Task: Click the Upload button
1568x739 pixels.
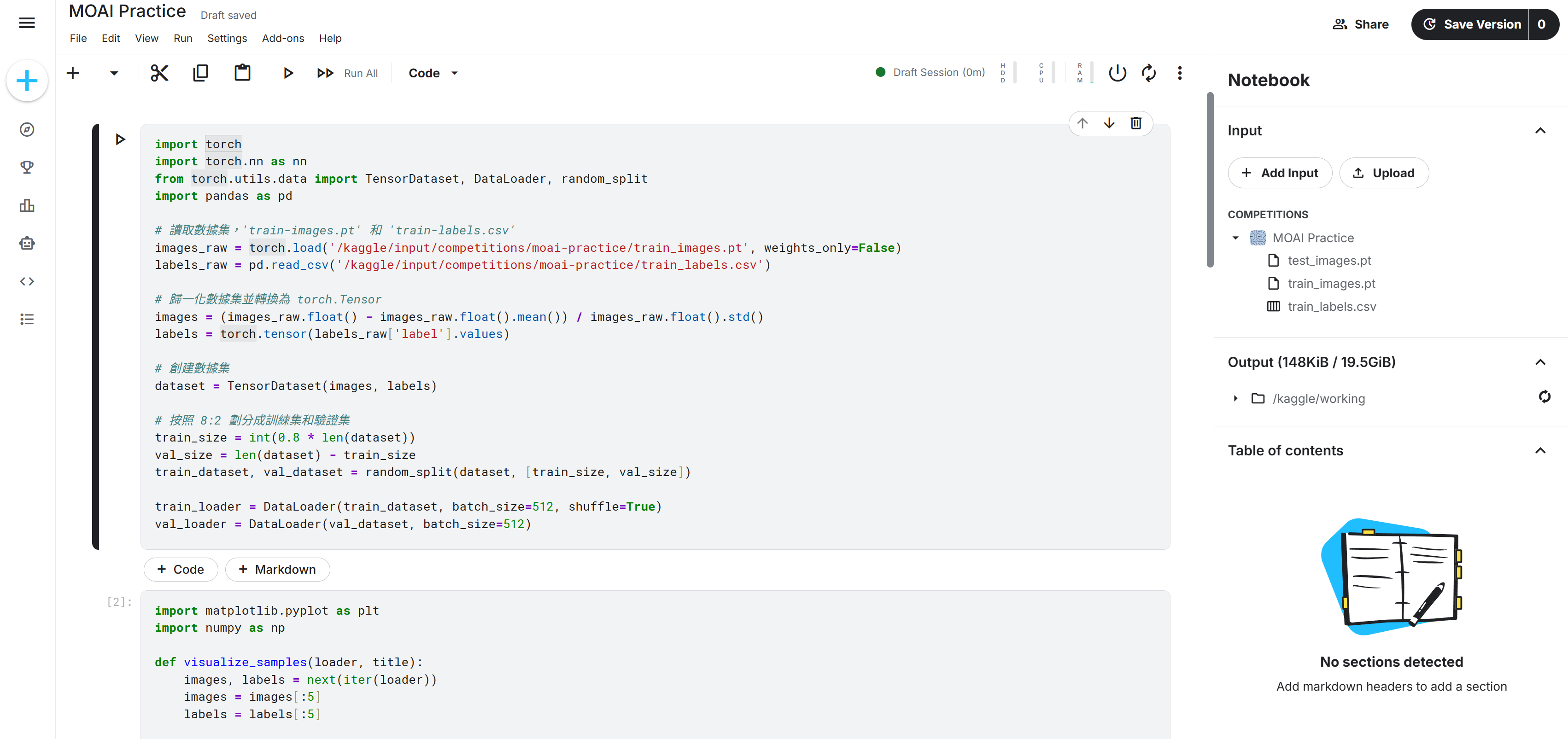Action: 1384,173
